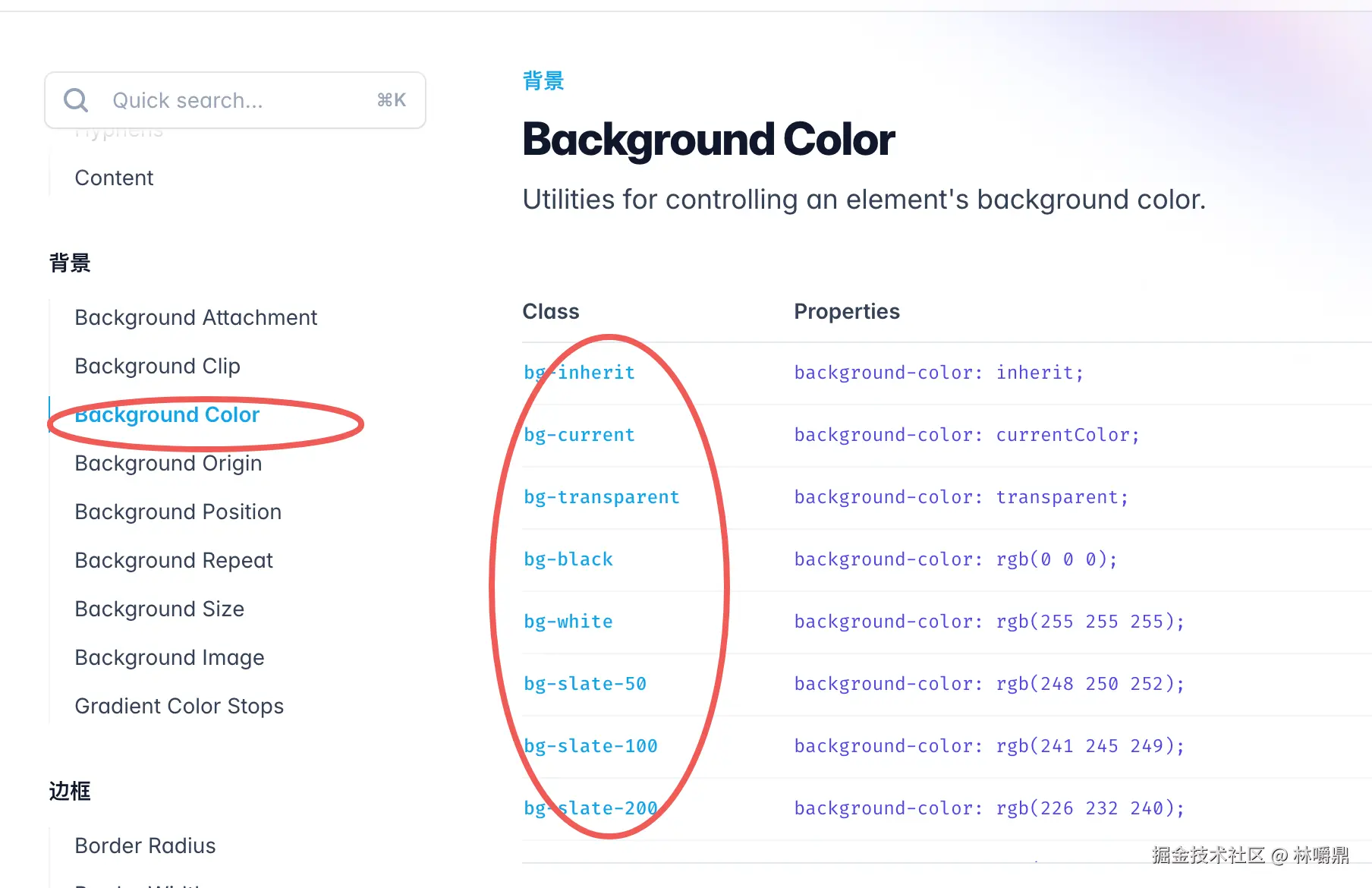1372x888 pixels.
Task: Go to Background Image utilities
Action: click(x=169, y=657)
